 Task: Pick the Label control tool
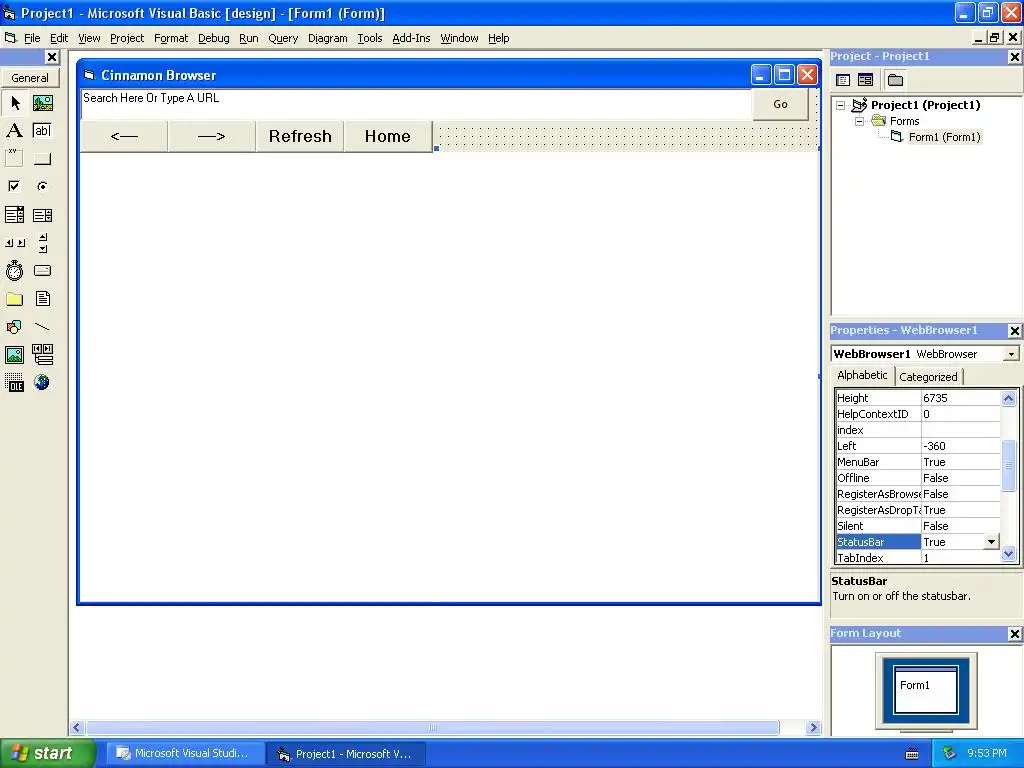coord(14,131)
